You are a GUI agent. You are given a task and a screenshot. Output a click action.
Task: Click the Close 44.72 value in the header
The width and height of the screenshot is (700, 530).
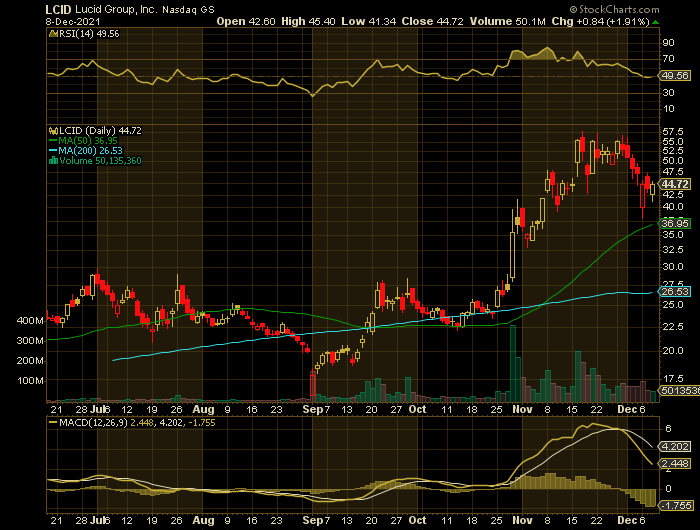point(432,21)
